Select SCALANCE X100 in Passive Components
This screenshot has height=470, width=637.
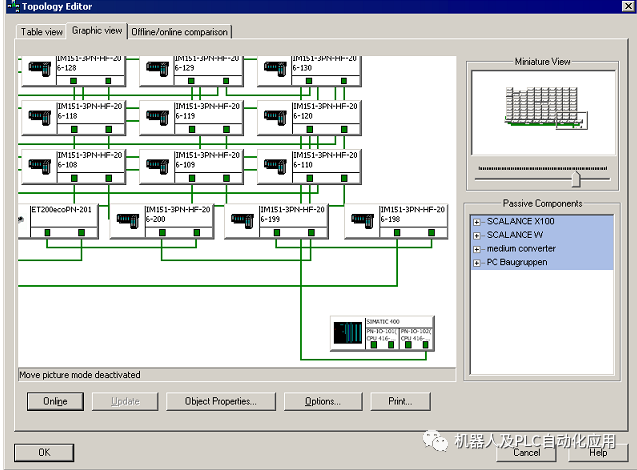pyautogui.click(x=520, y=221)
